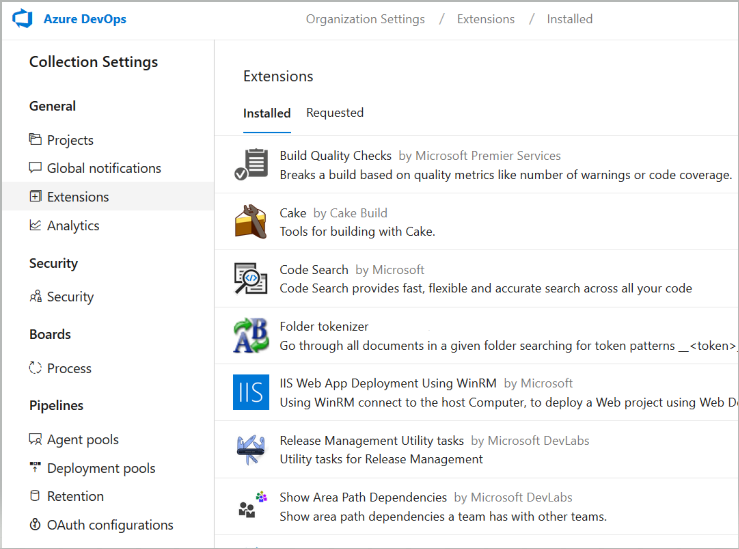The image size is (739, 549).
Task: Click 'Tools for building with Cake.' description
Action: pyautogui.click(x=357, y=232)
